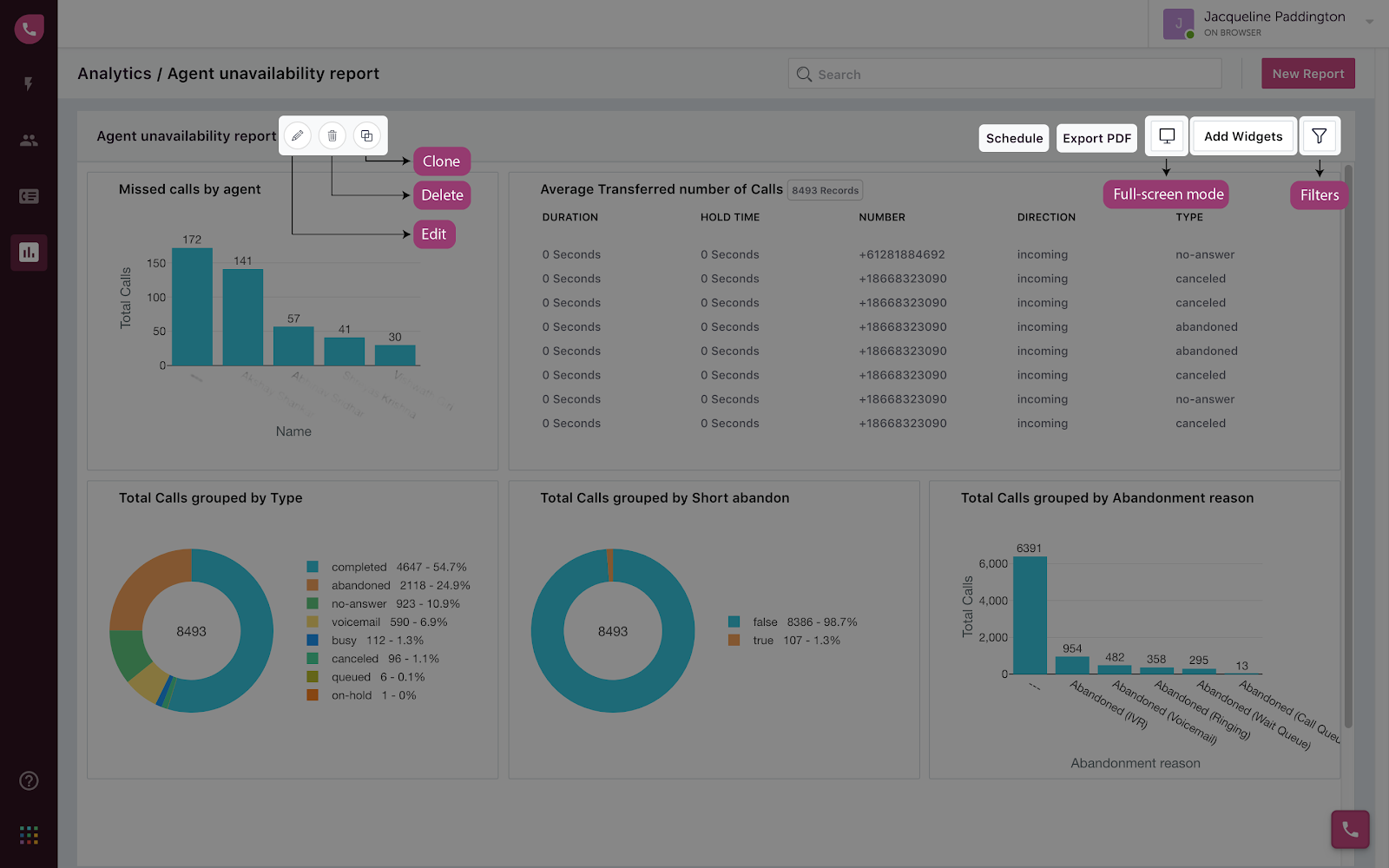Click the 8493 Records badge
Image resolution: width=1389 pixels, height=868 pixels.
[825, 190]
